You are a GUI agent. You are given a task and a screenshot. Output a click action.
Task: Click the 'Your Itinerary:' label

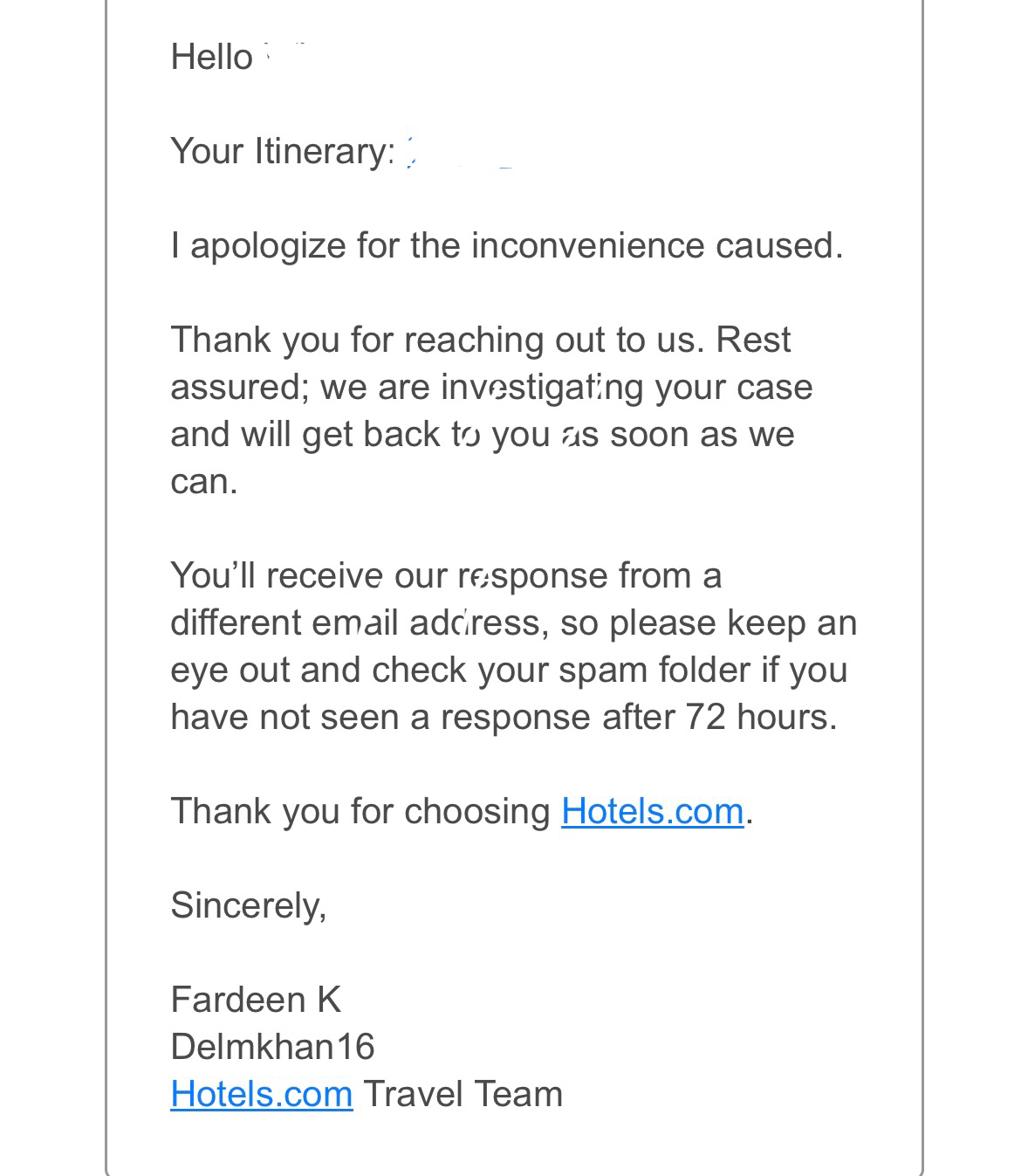(283, 151)
